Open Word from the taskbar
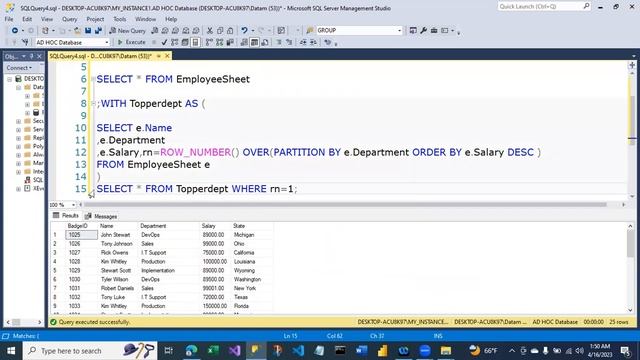640x360 pixels. (361, 351)
